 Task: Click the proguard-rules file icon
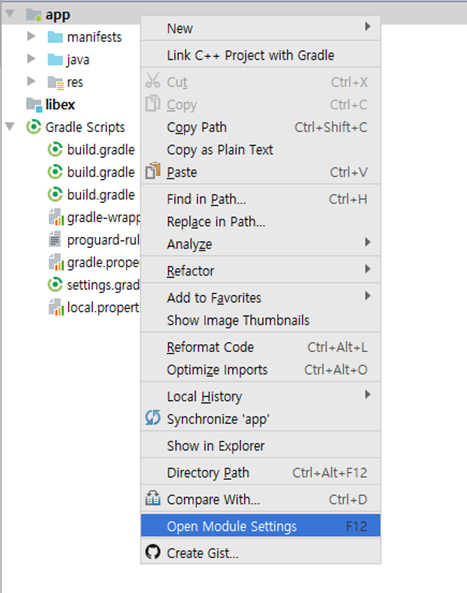[55, 239]
